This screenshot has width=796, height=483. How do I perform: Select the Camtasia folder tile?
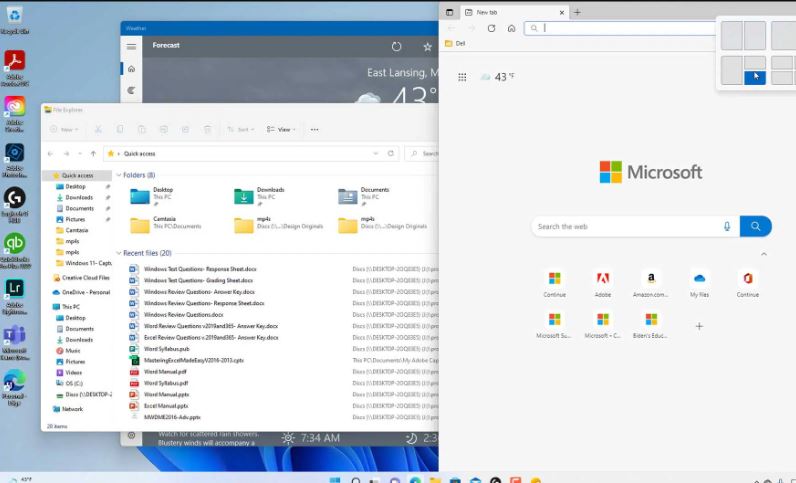(168, 224)
